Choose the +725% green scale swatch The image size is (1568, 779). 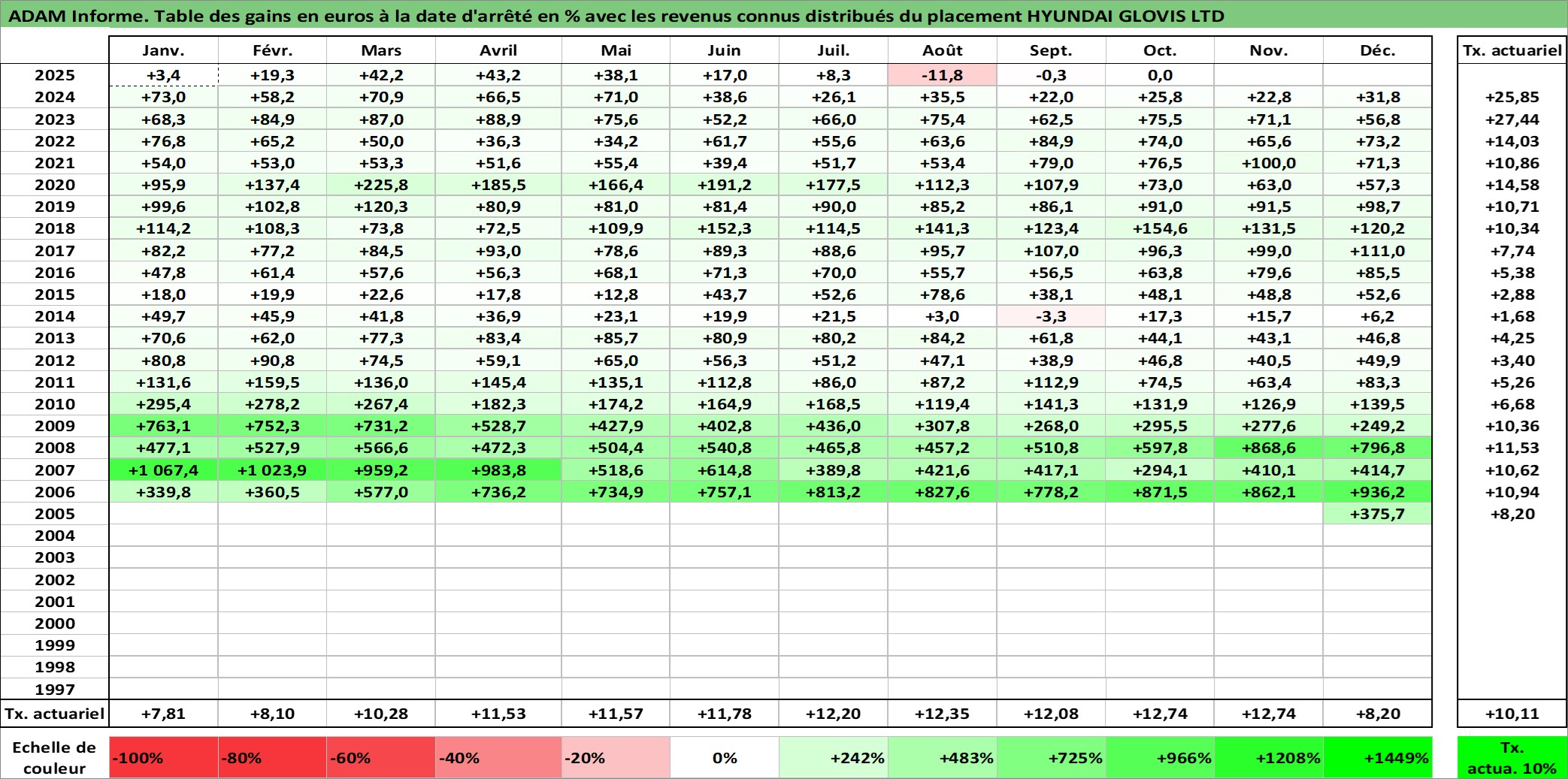point(1052,757)
